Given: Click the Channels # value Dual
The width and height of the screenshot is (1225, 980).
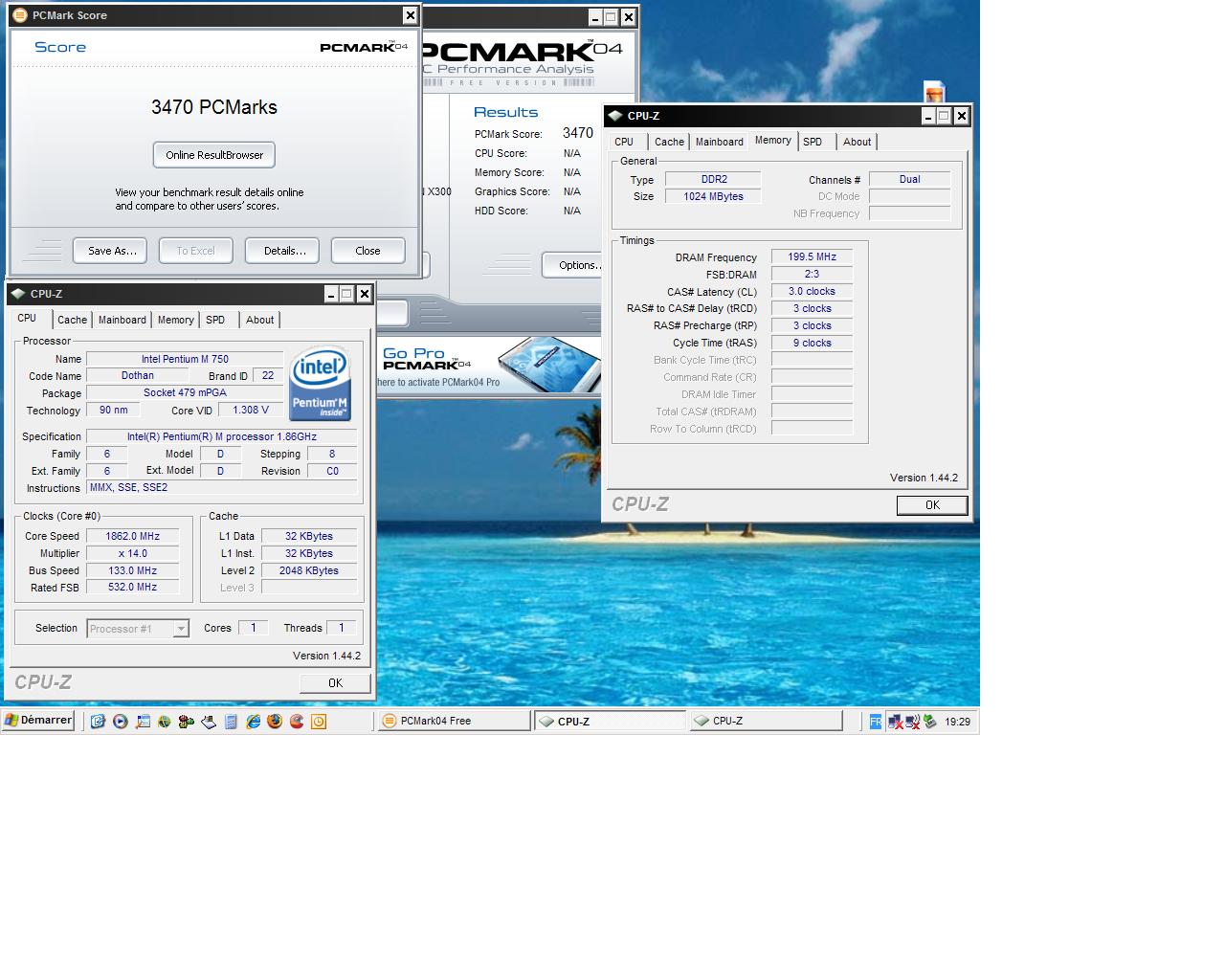Looking at the screenshot, I should [x=909, y=179].
